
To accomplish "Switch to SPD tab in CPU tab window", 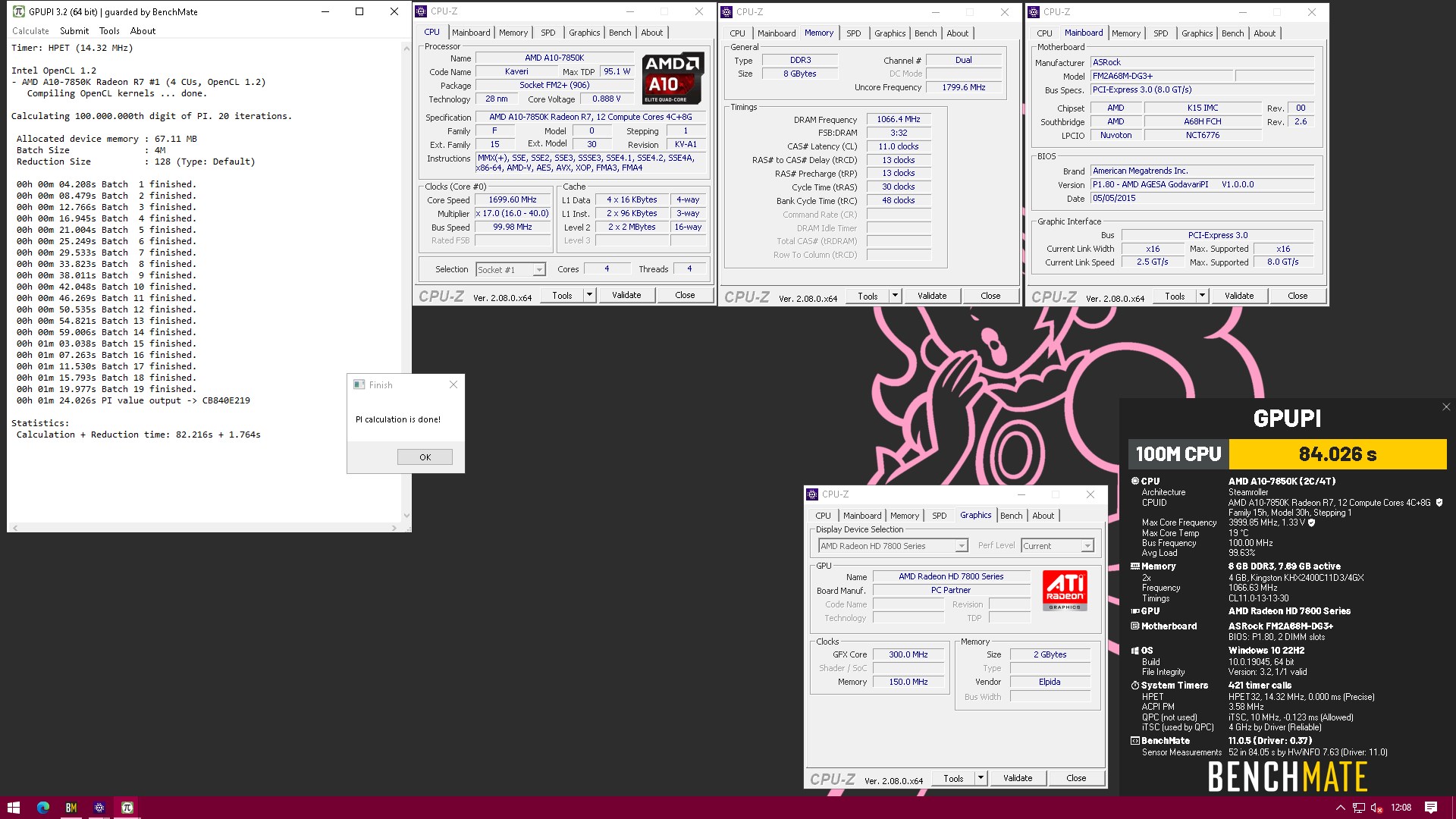I will click(x=548, y=33).
